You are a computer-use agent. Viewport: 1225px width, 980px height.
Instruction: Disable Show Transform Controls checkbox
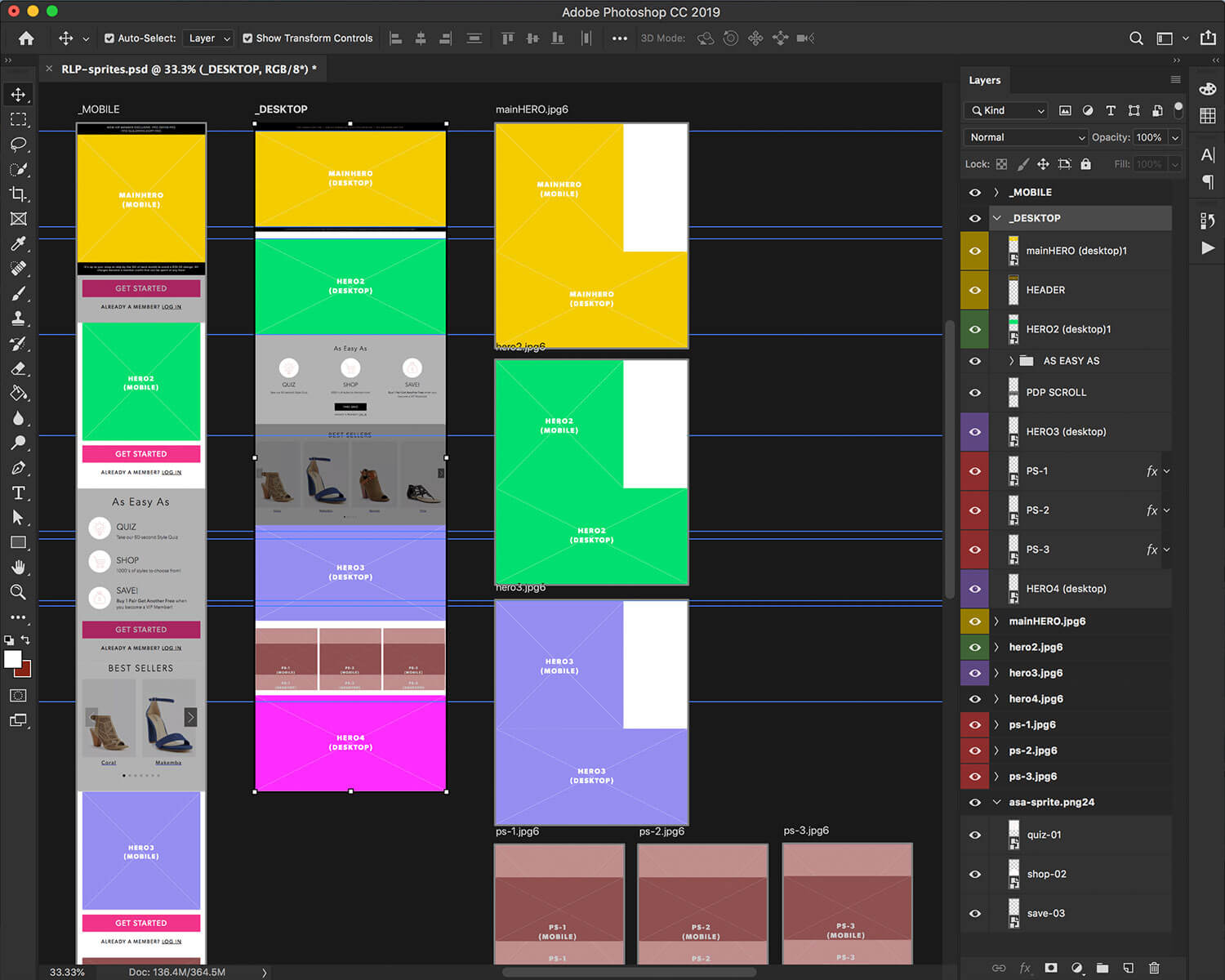point(247,38)
